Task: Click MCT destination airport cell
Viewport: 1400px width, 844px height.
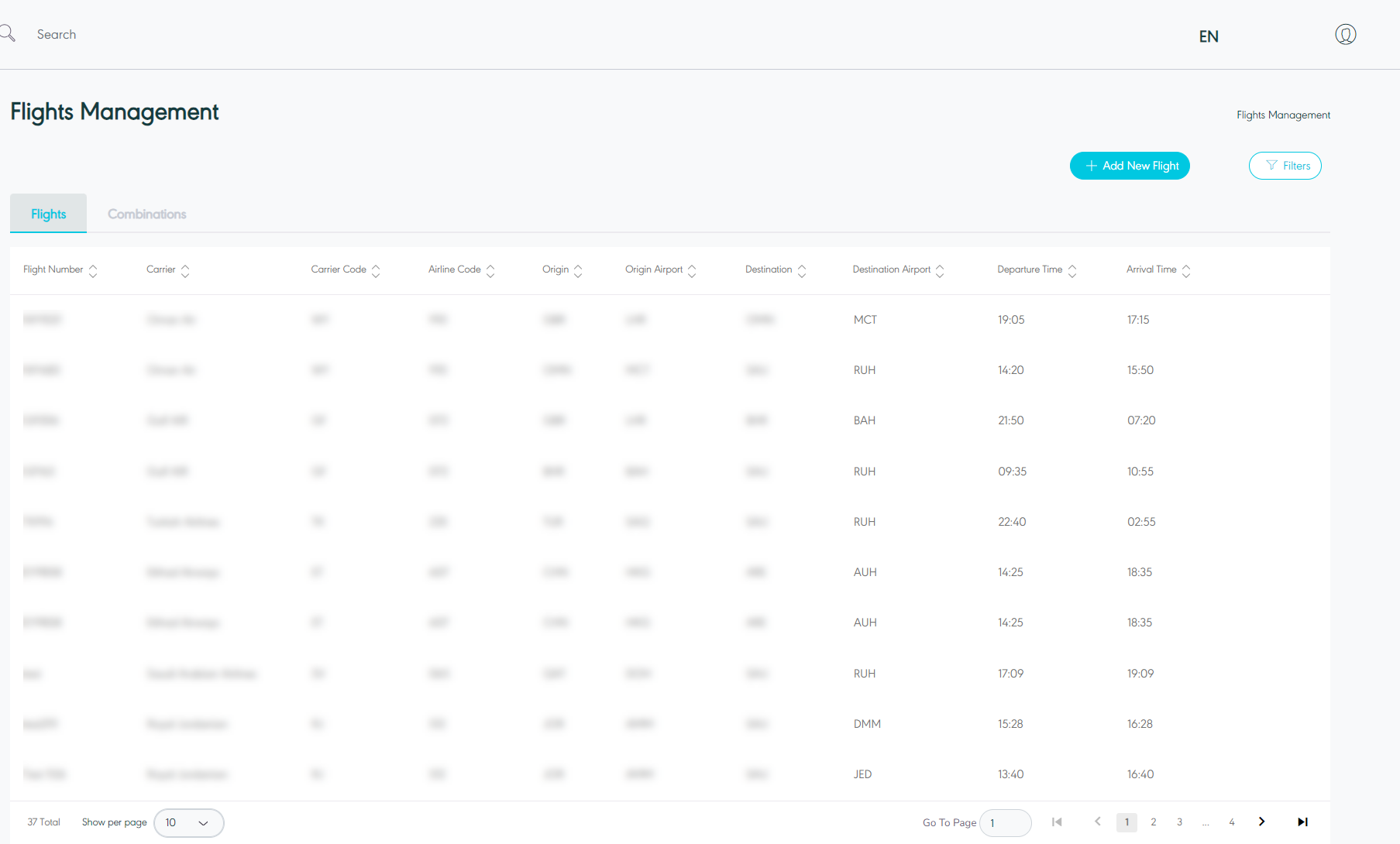Action: pyautogui.click(x=865, y=320)
